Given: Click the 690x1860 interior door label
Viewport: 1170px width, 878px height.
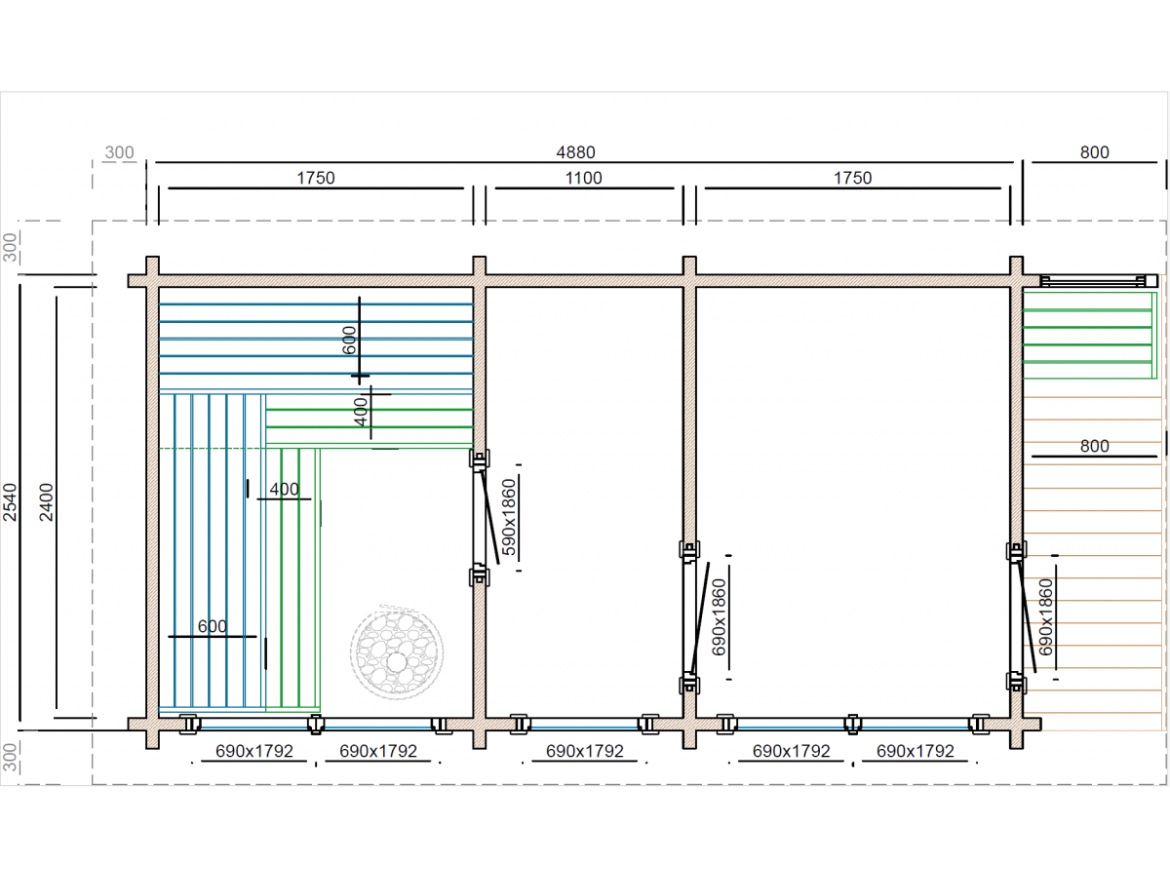Looking at the screenshot, I should 718,616.
